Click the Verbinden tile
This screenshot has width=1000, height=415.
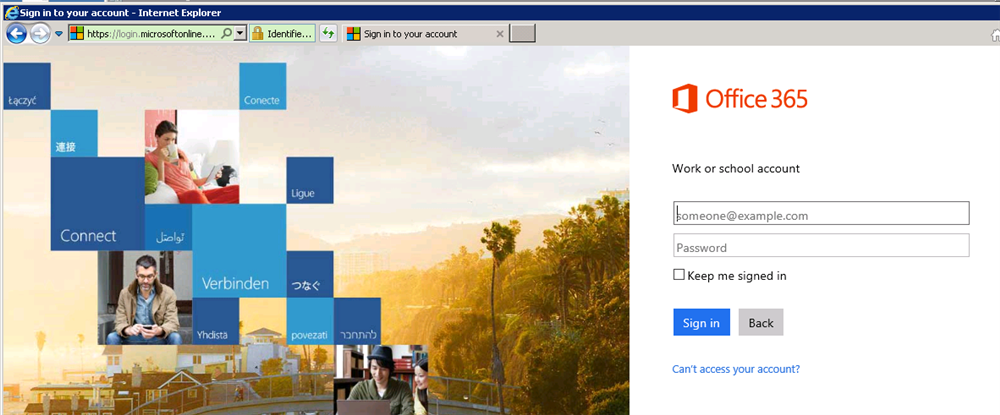coord(239,251)
